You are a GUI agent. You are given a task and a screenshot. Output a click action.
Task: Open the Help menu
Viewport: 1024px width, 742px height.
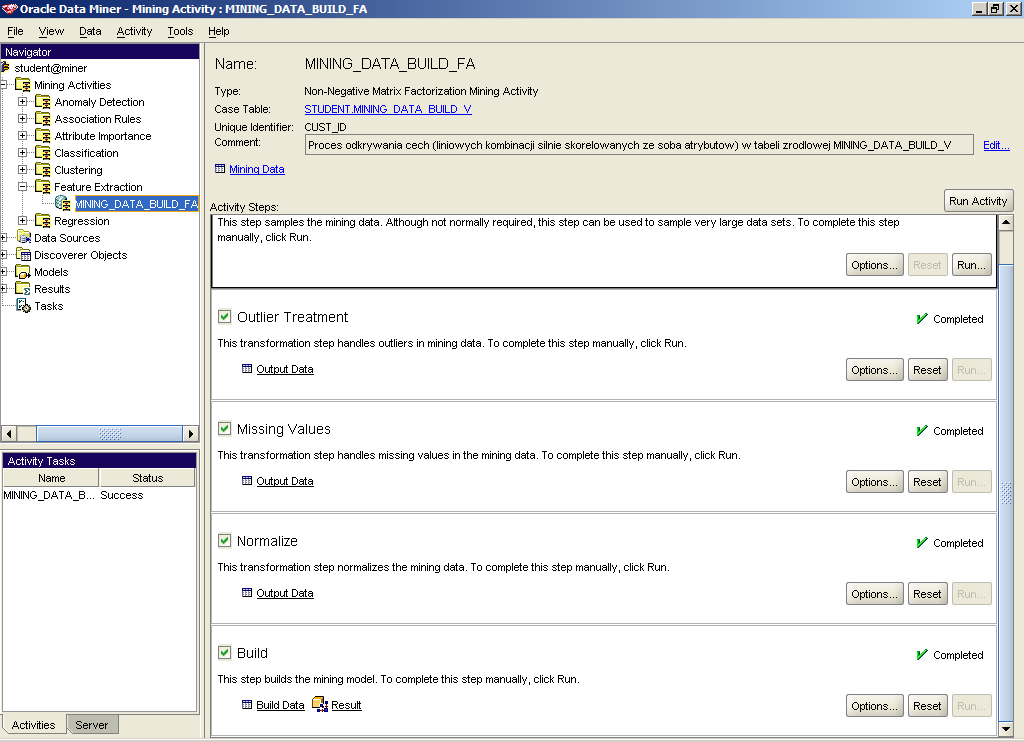219,31
